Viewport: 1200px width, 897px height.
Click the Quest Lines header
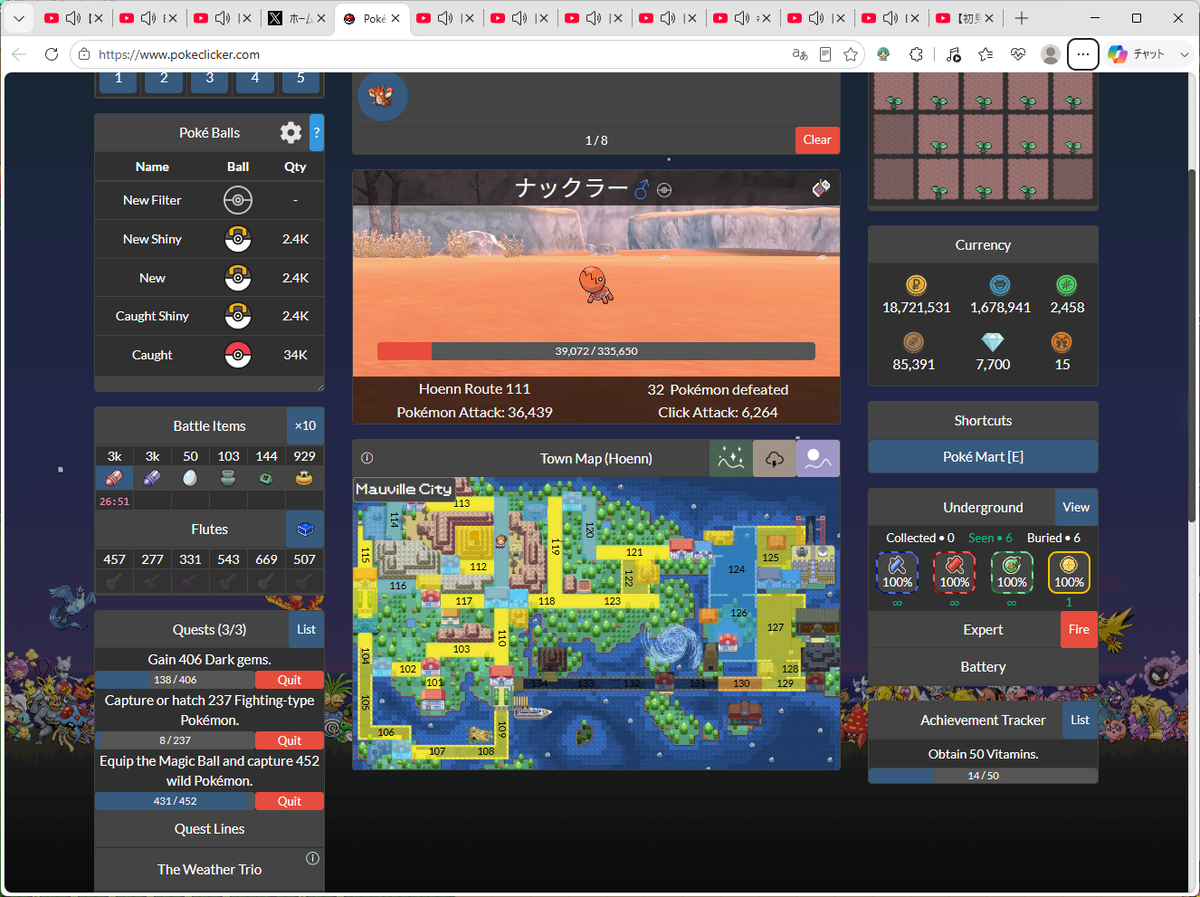(209, 829)
